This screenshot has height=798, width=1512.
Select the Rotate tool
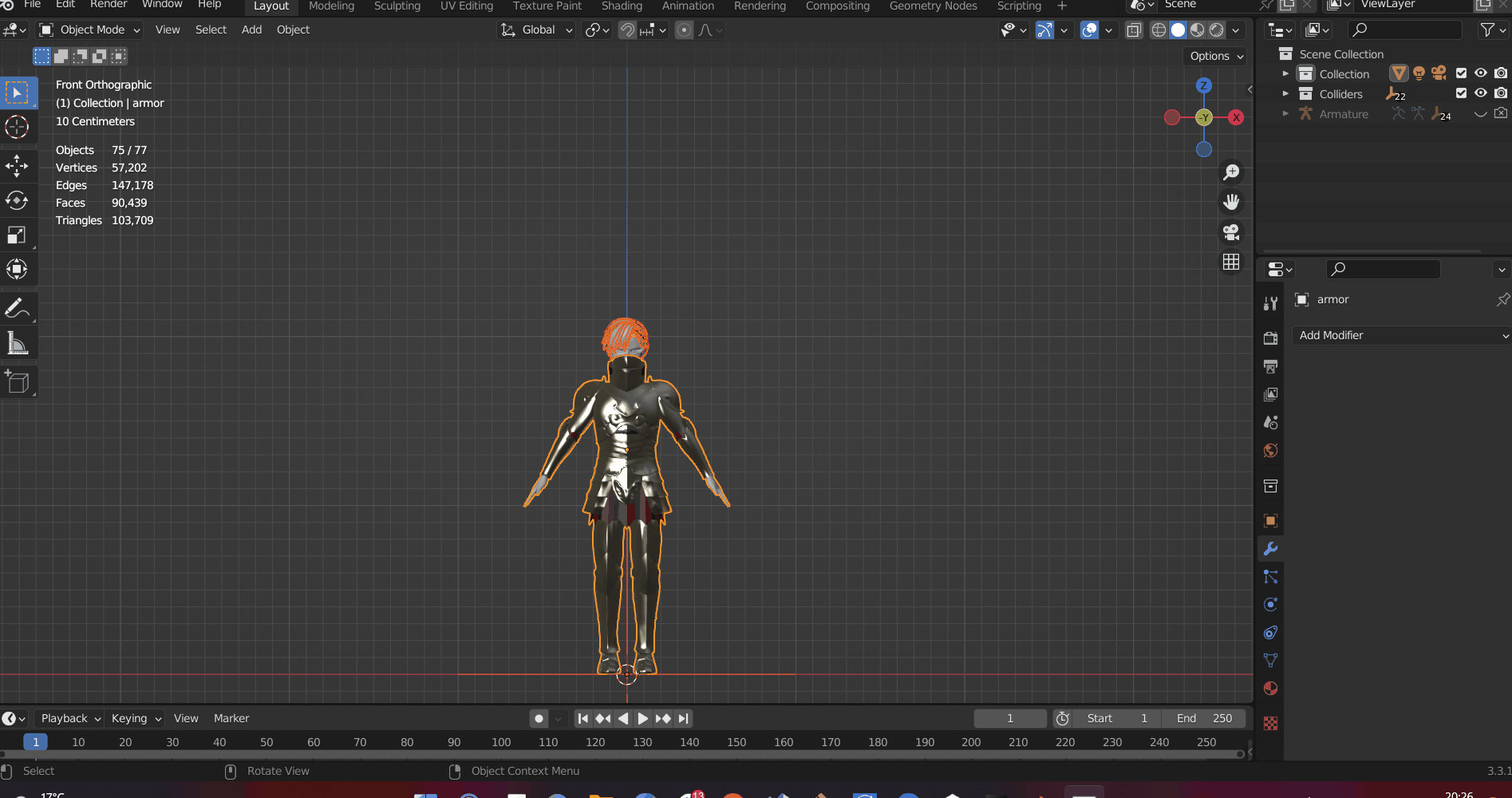[x=17, y=200]
